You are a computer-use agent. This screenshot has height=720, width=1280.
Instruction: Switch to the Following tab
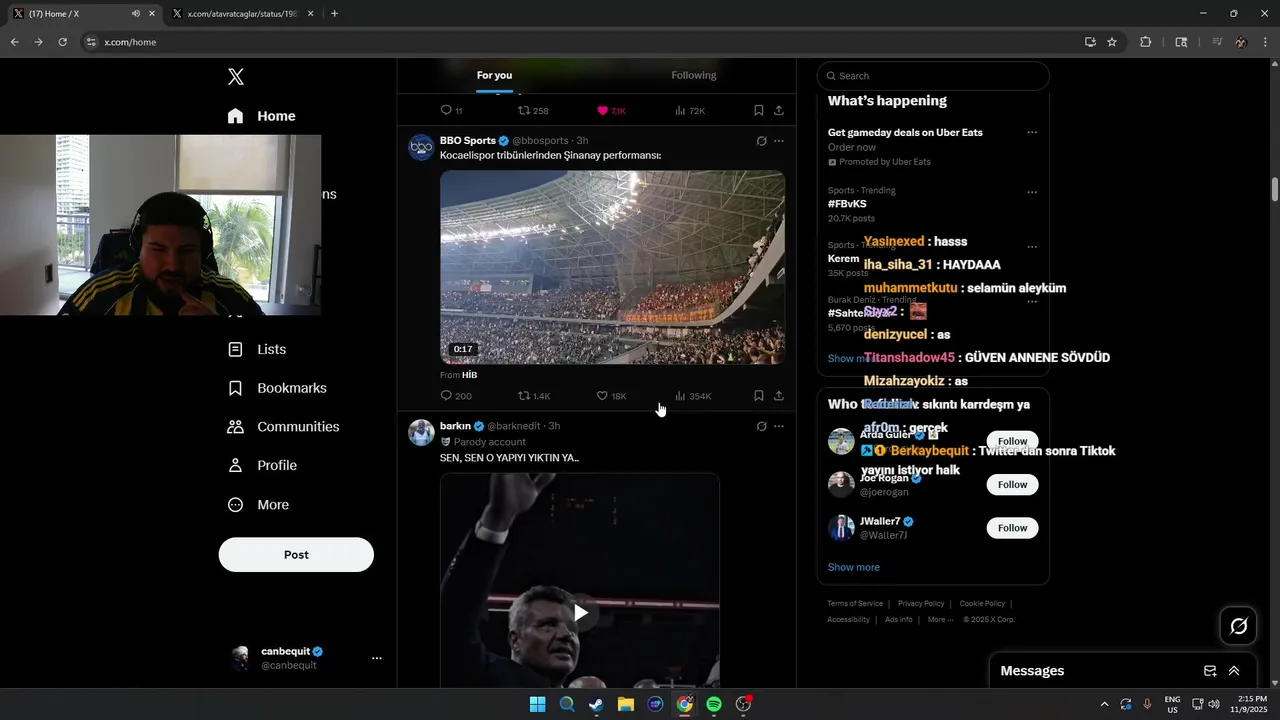pyautogui.click(x=694, y=76)
